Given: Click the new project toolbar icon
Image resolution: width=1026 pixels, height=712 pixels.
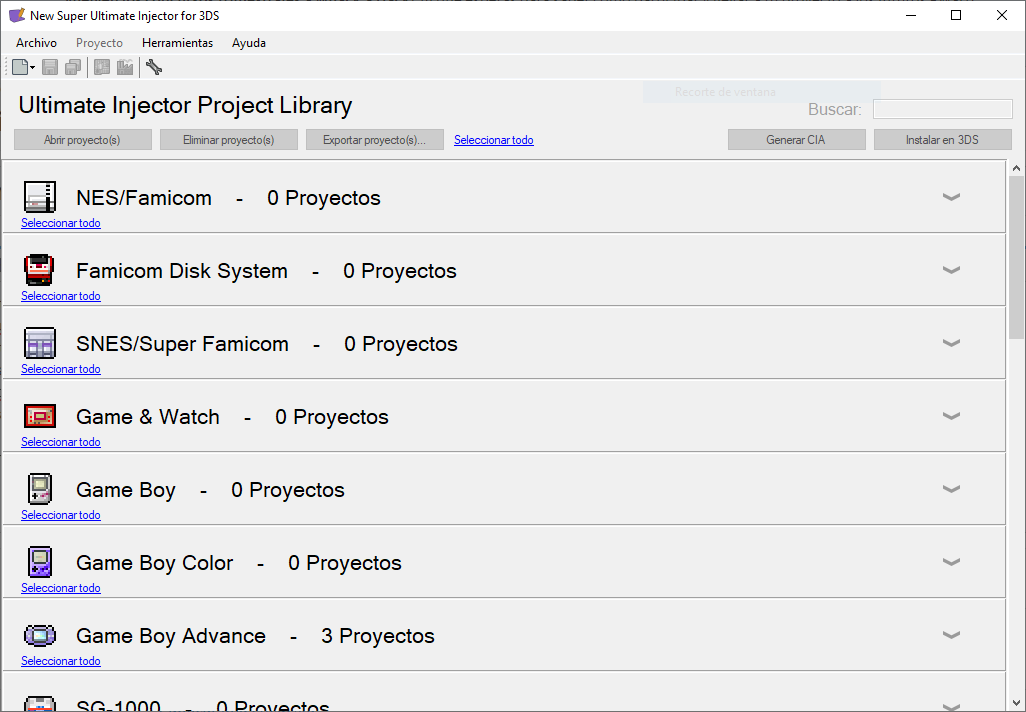Looking at the screenshot, I should tap(20, 67).
